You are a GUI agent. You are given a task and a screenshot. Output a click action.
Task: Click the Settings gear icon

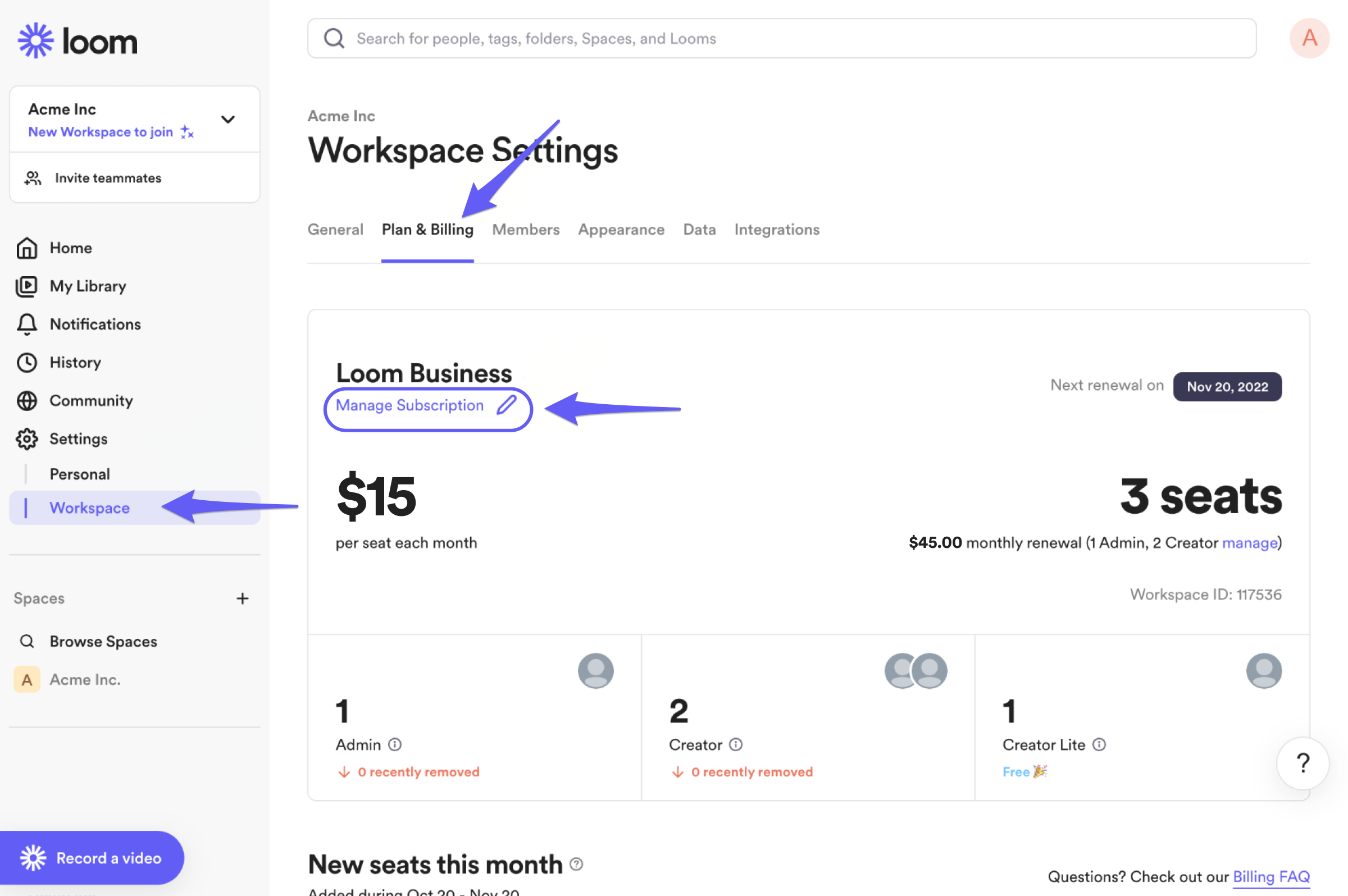27,439
